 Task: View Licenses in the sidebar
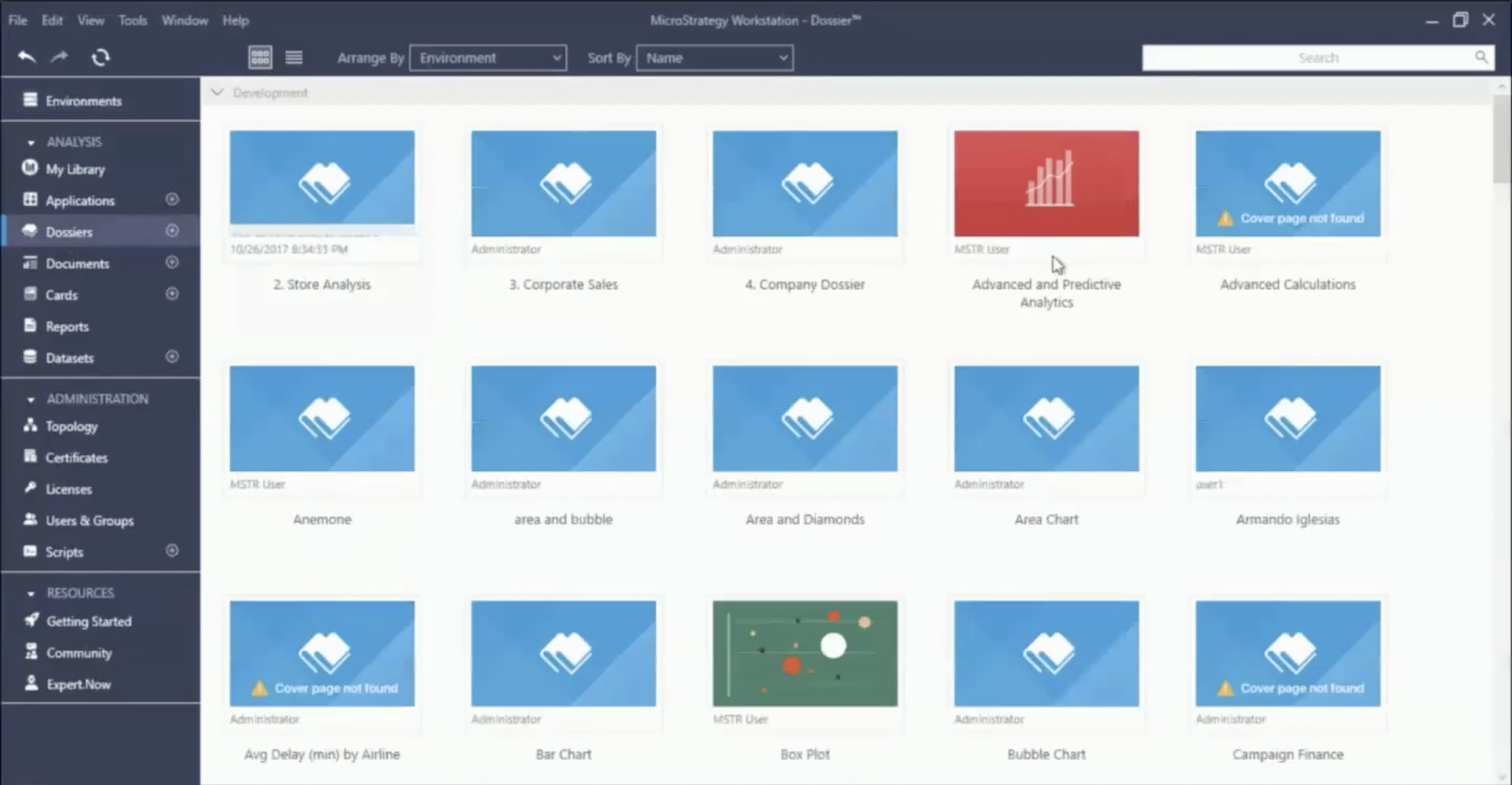point(68,489)
